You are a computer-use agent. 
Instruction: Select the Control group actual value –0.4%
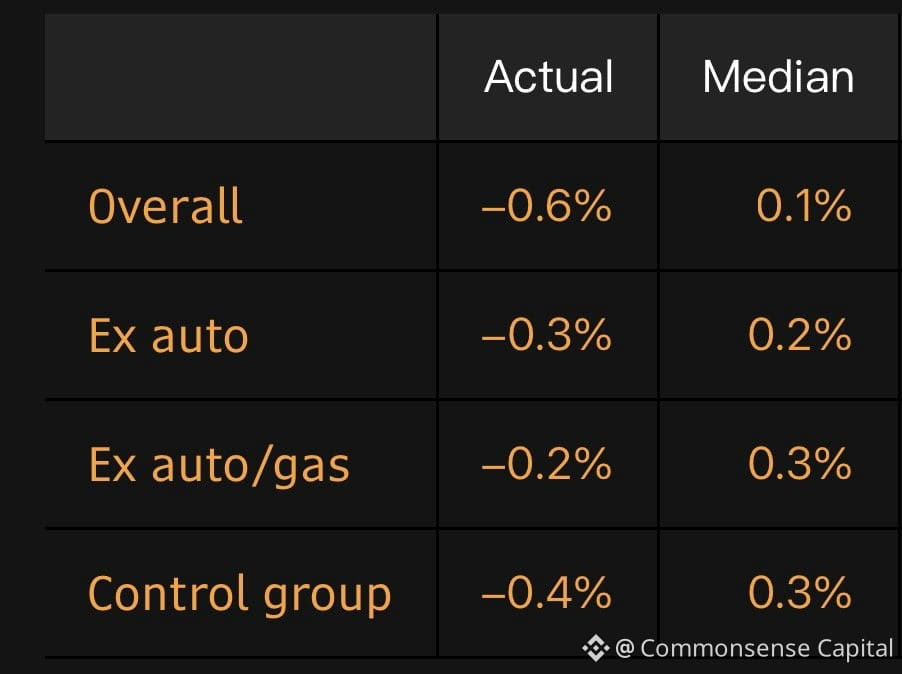point(546,593)
